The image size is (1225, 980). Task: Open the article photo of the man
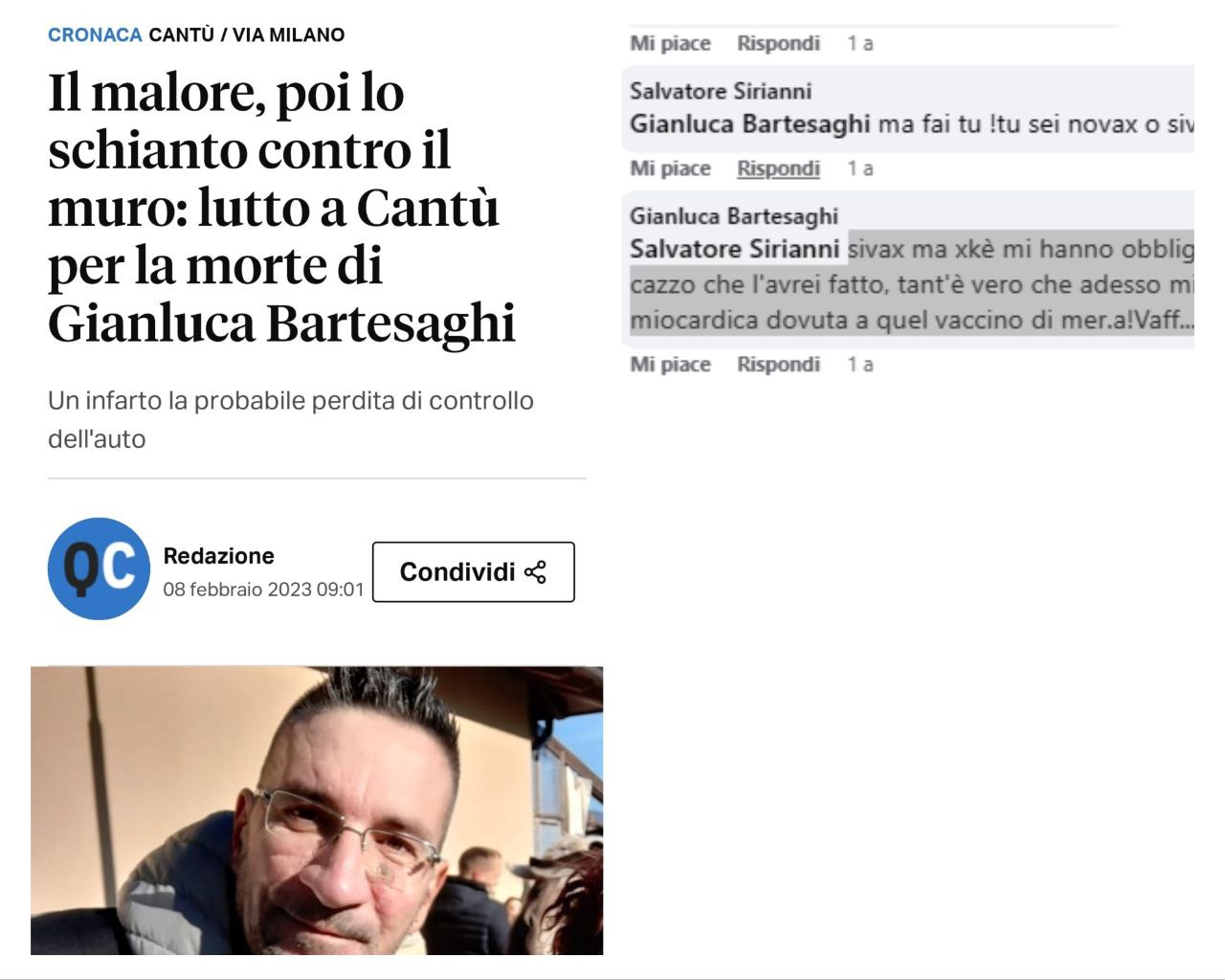point(317,811)
